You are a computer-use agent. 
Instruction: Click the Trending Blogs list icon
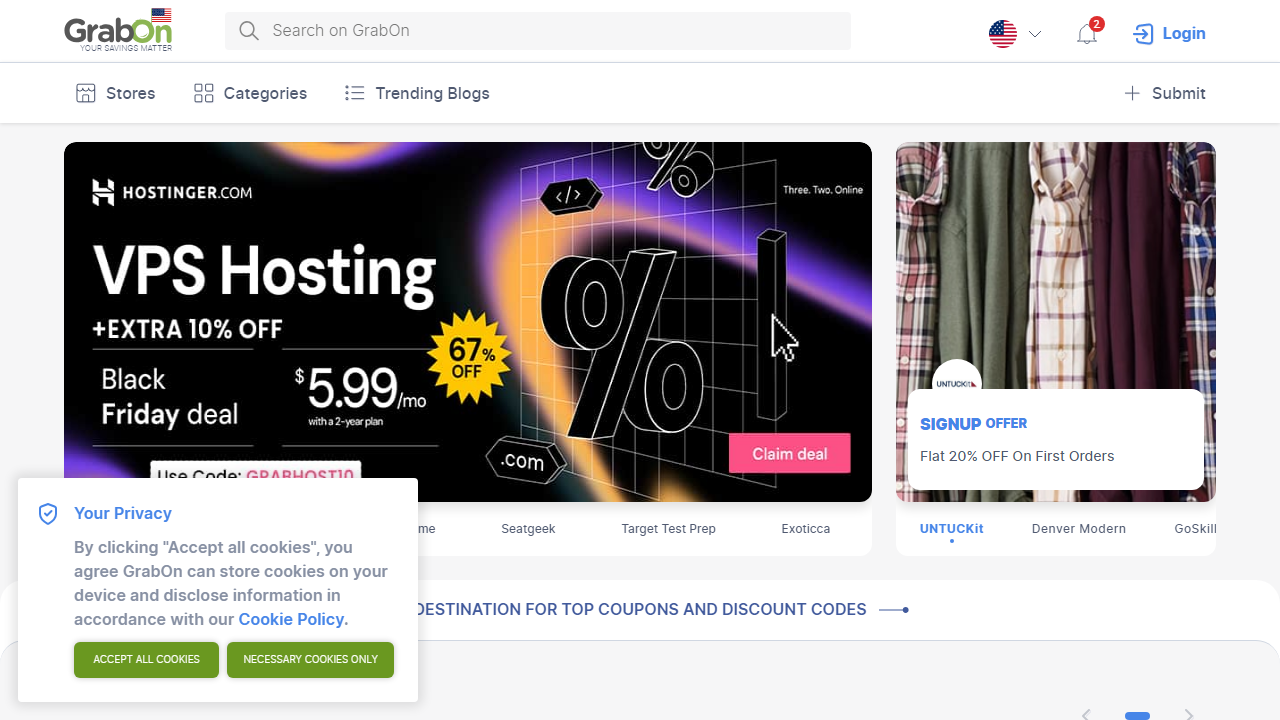point(354,93)
